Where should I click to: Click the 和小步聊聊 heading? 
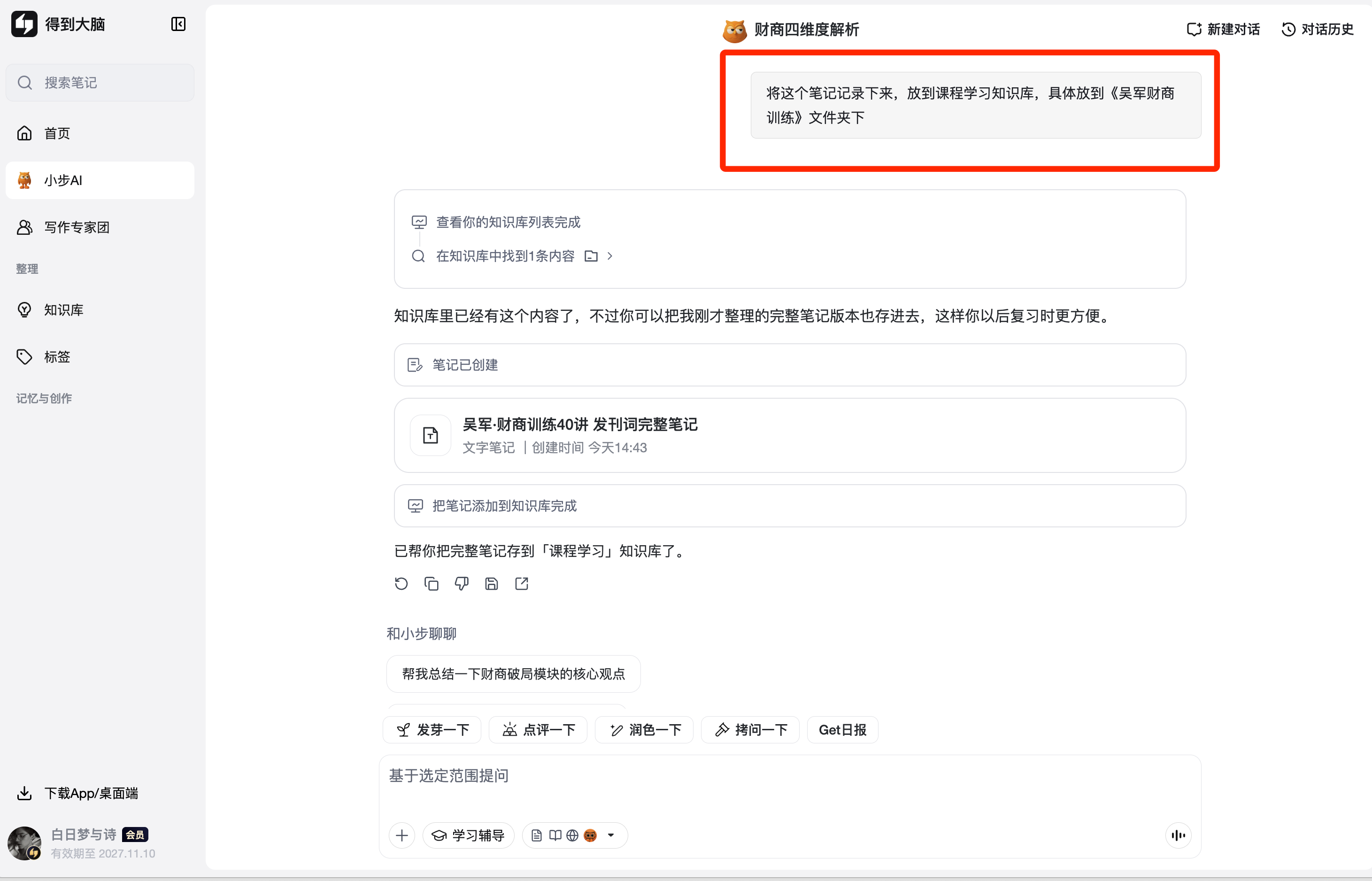pyautogui.click(x=422, y=634)
